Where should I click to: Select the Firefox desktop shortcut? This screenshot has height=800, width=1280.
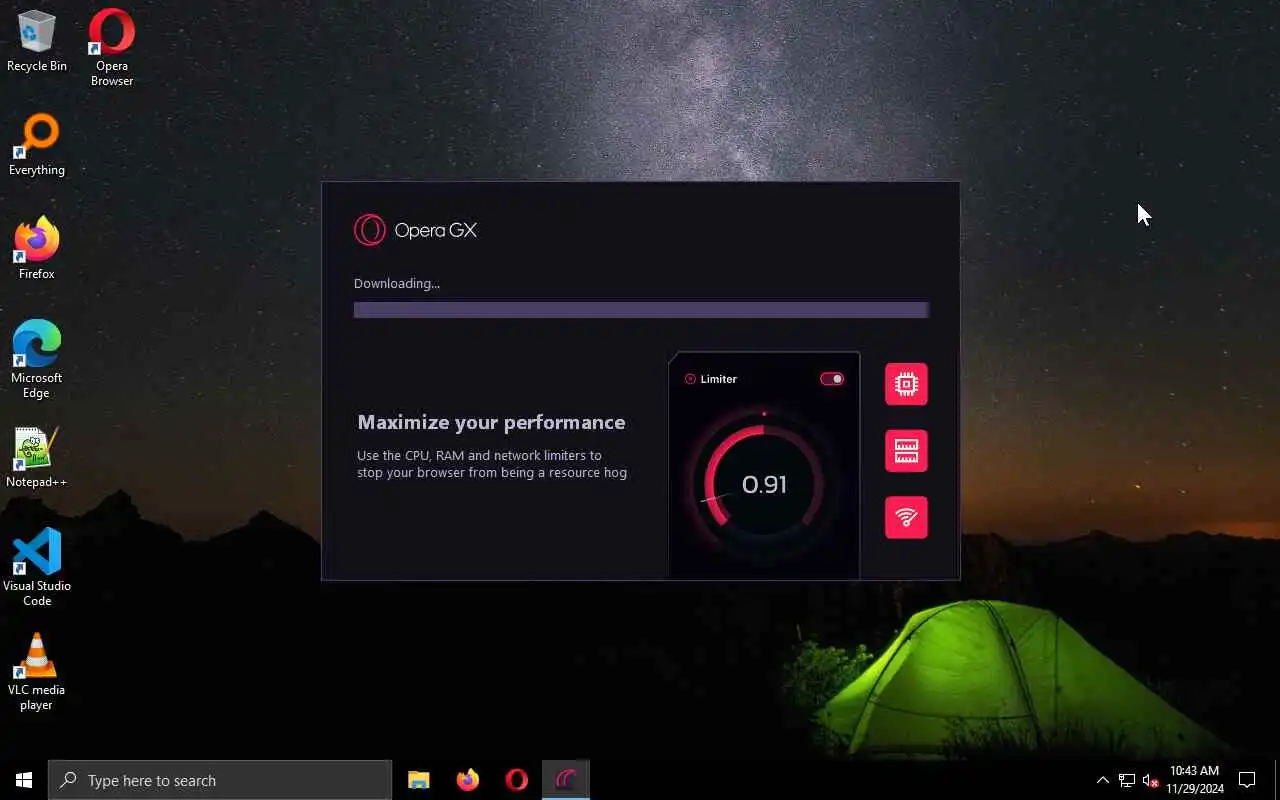click(37, 248)
